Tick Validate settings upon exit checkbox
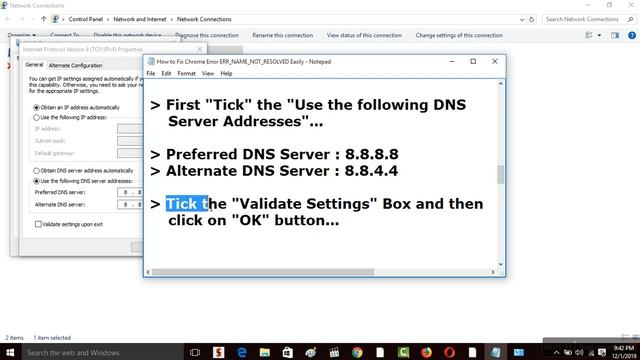This screenshot has height=360, width=640. (x=38, y=224)
